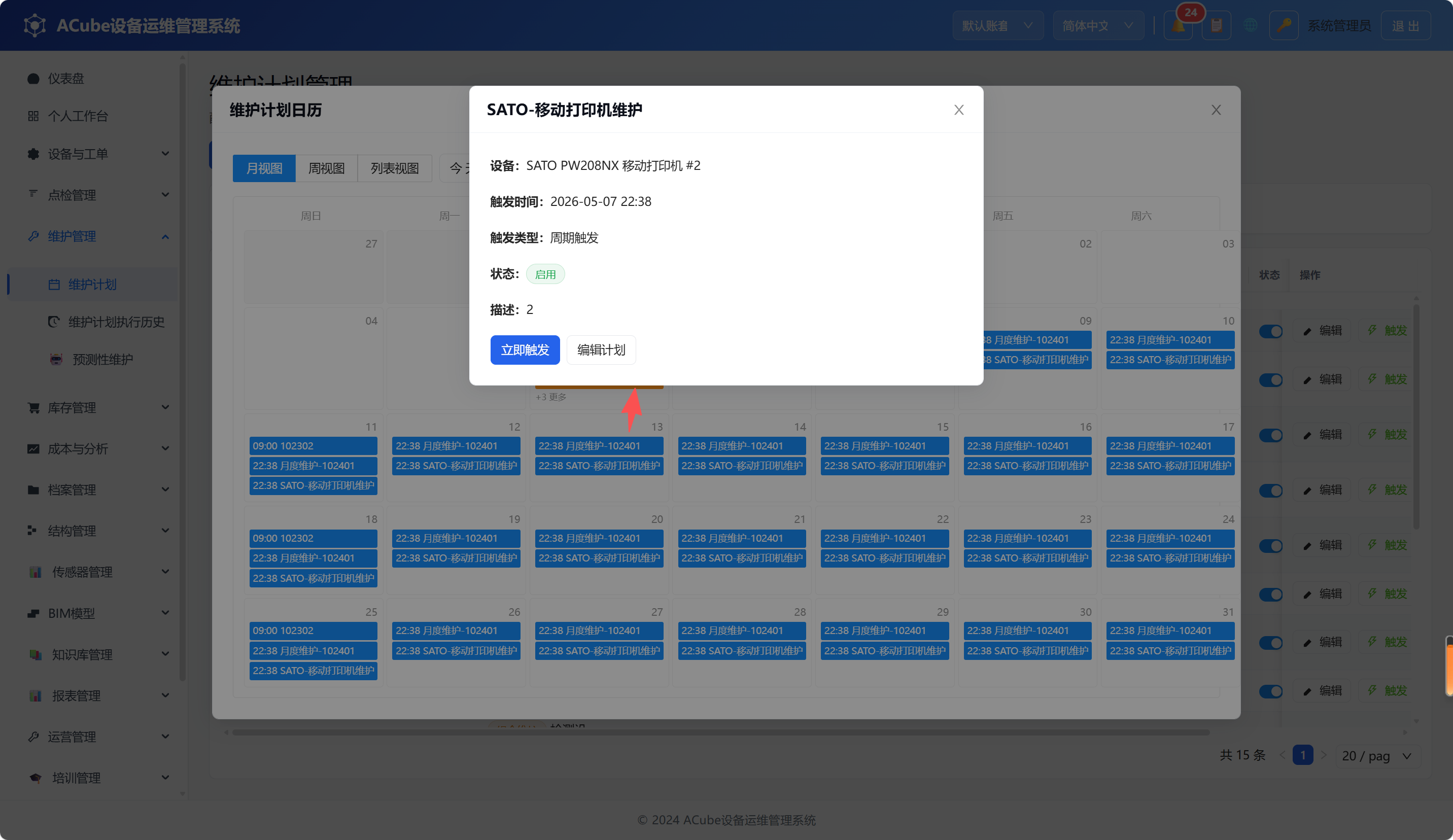Open the 简体中文 language dropdown
The width and height of the screenshot is (1453, 840).
(x=1098, y=26)
